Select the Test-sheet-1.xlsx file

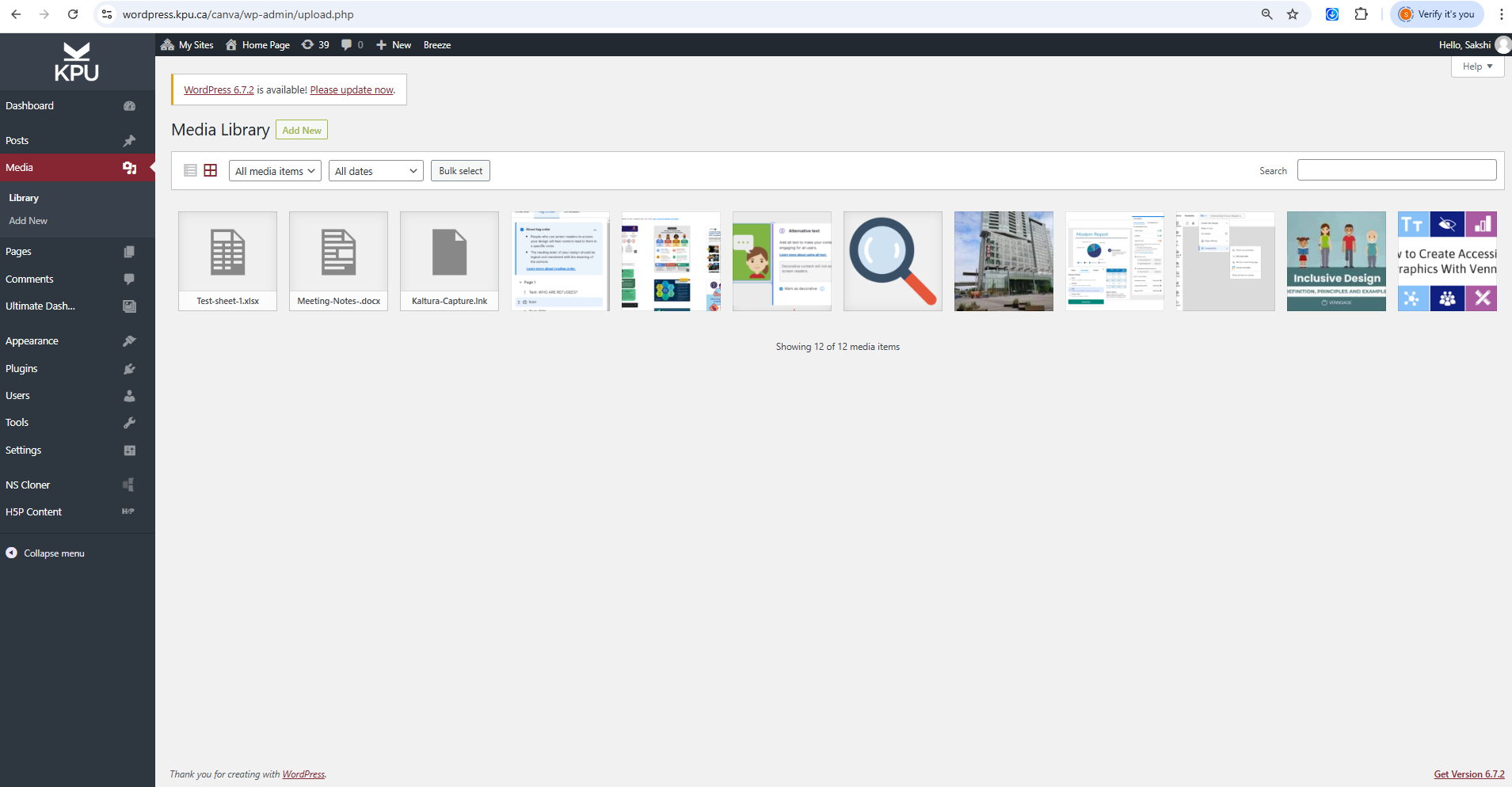coord(228,261)
